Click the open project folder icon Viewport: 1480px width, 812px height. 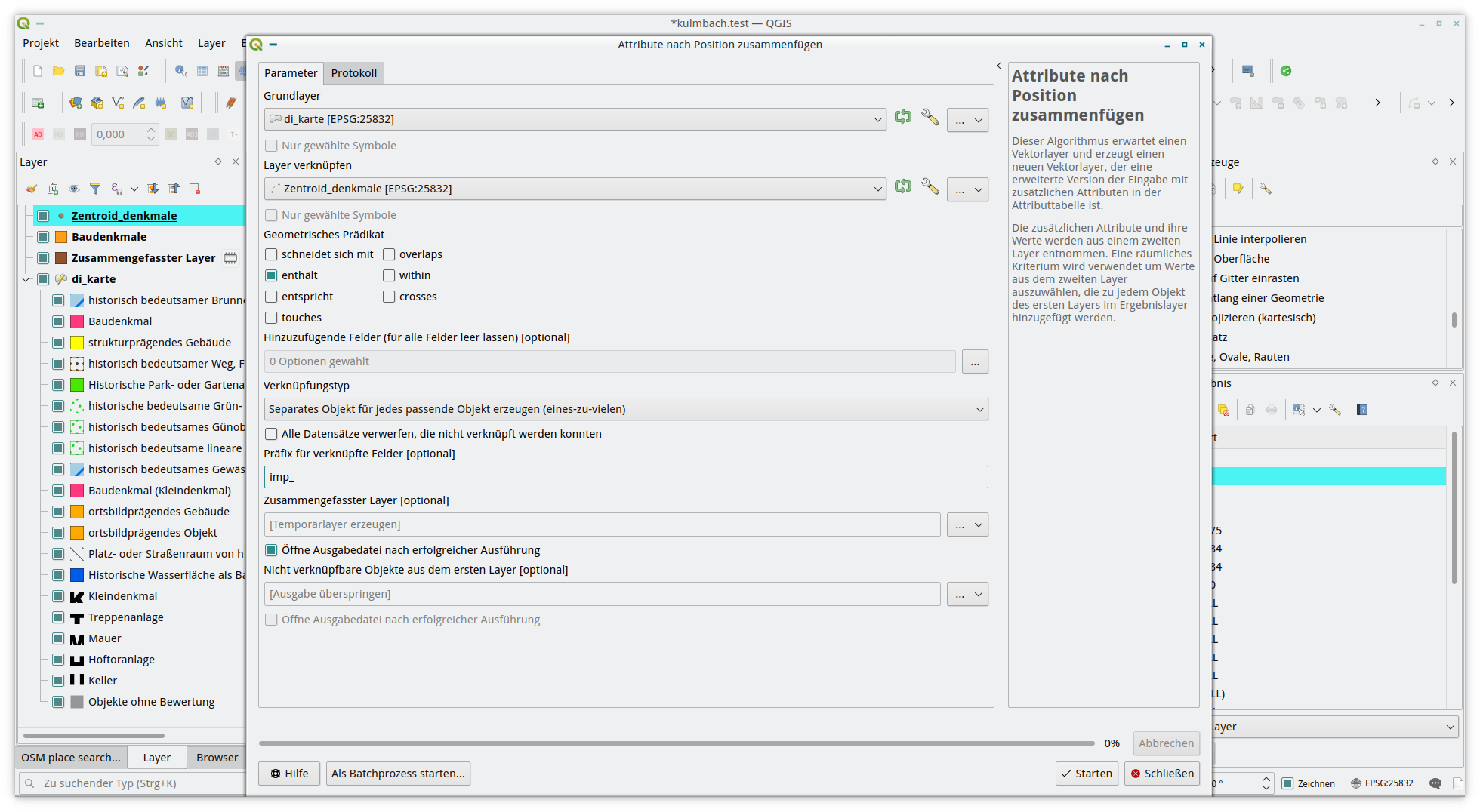[59, 71]
